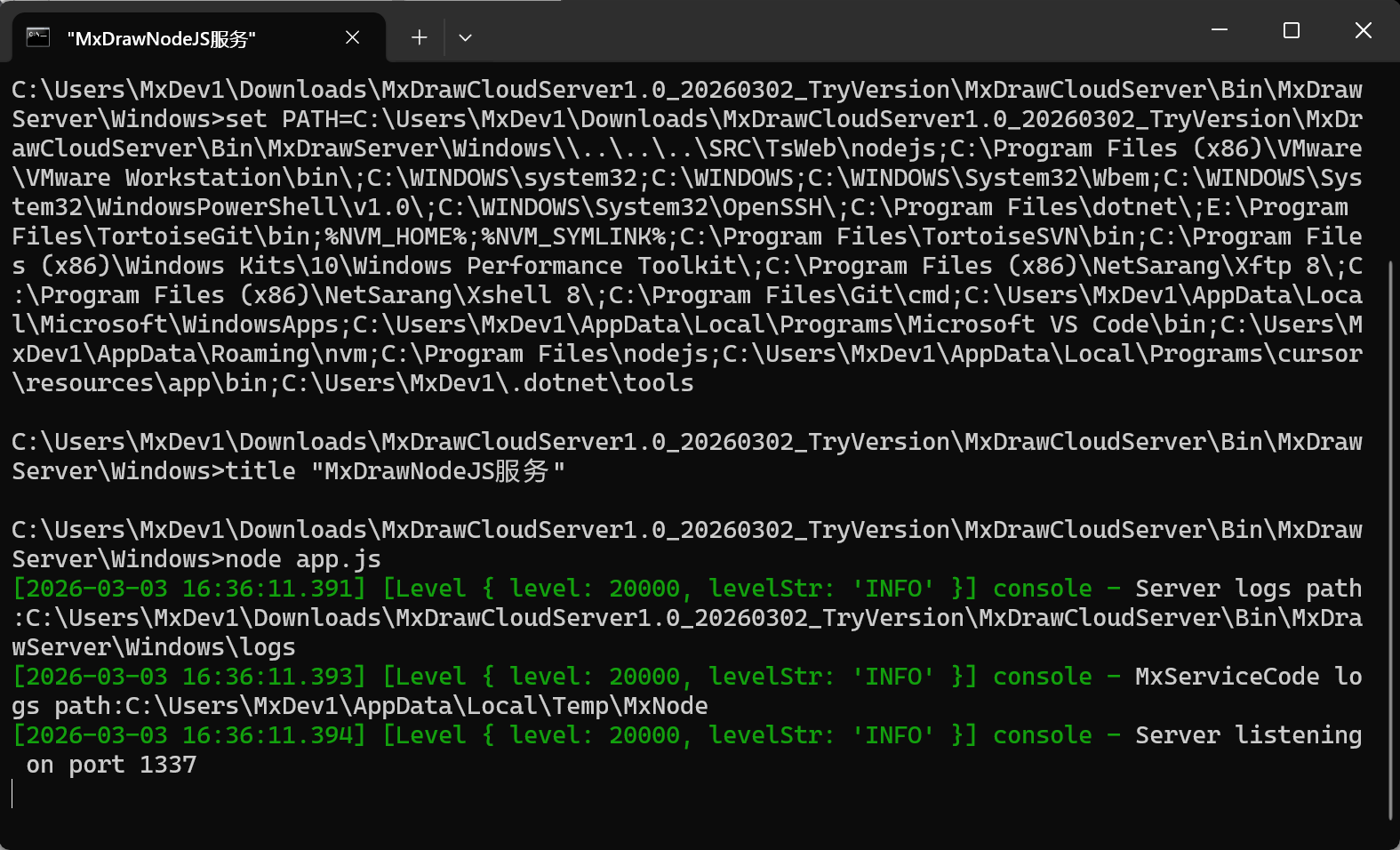Screen dimensions: 1400x850
Task: Close the "MxDrawNodeJS服务" tab
Action: tap(352, 37)
